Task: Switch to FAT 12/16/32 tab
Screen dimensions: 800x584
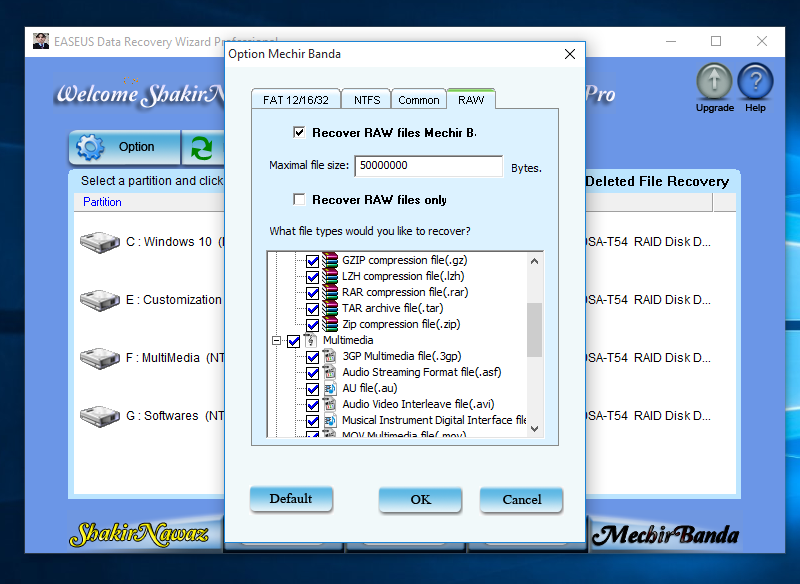Action: [x=296, y=99]
